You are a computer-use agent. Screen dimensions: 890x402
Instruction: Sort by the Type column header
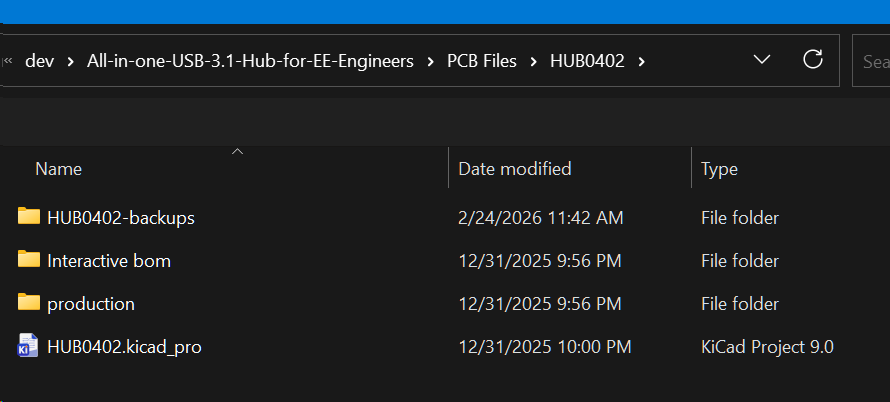719,169
